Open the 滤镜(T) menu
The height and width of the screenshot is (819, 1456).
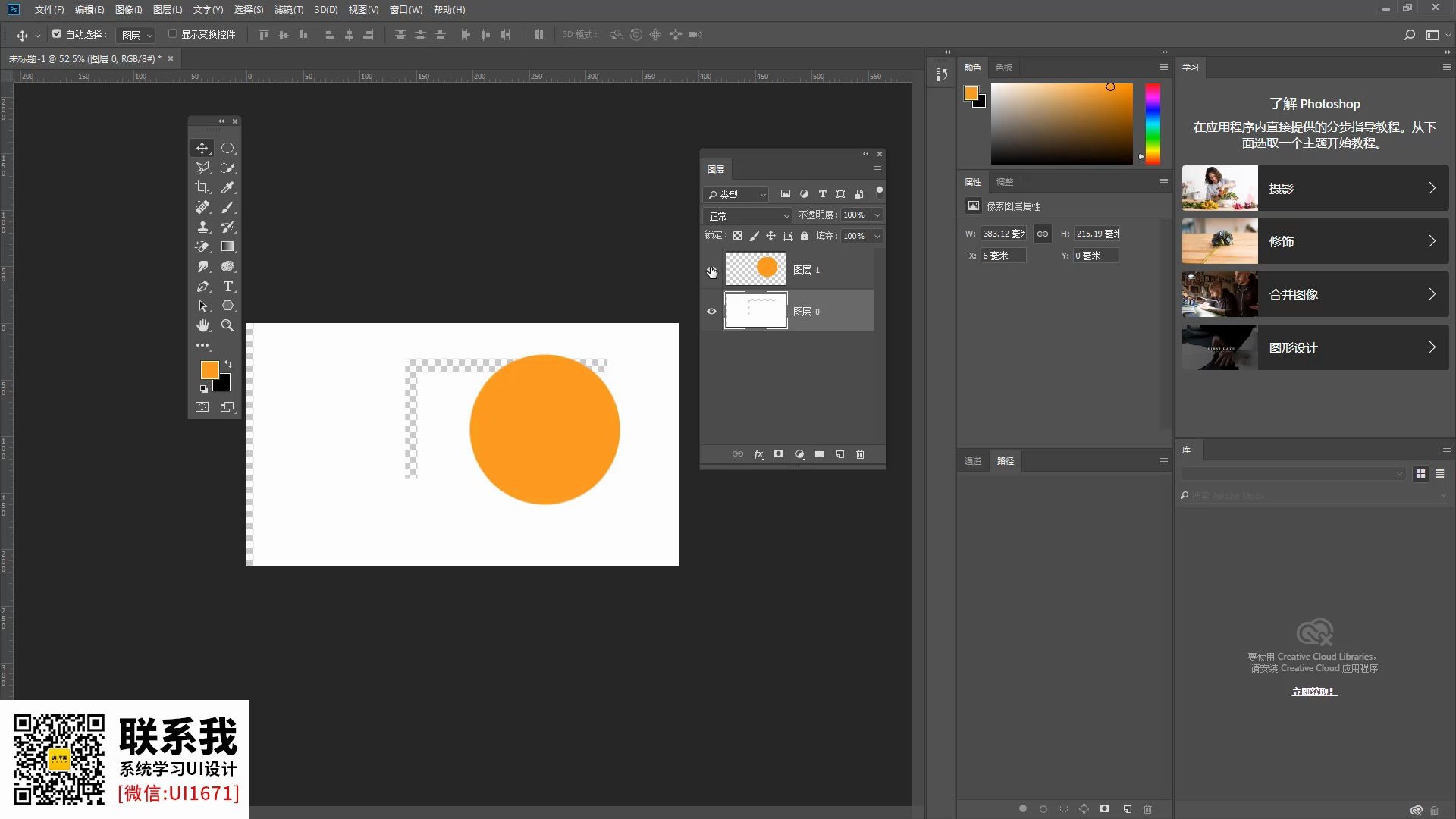point(288,10)
